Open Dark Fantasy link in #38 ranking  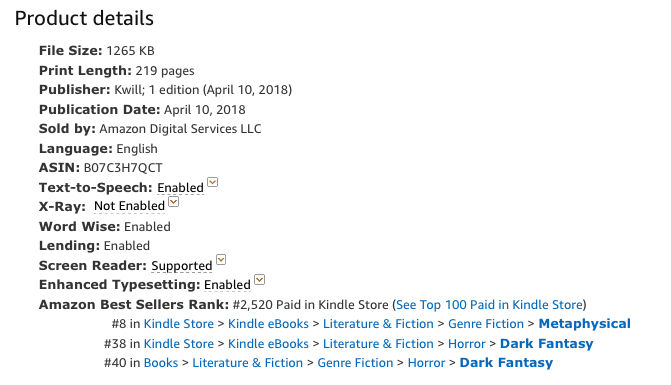(x=546, y=344)
